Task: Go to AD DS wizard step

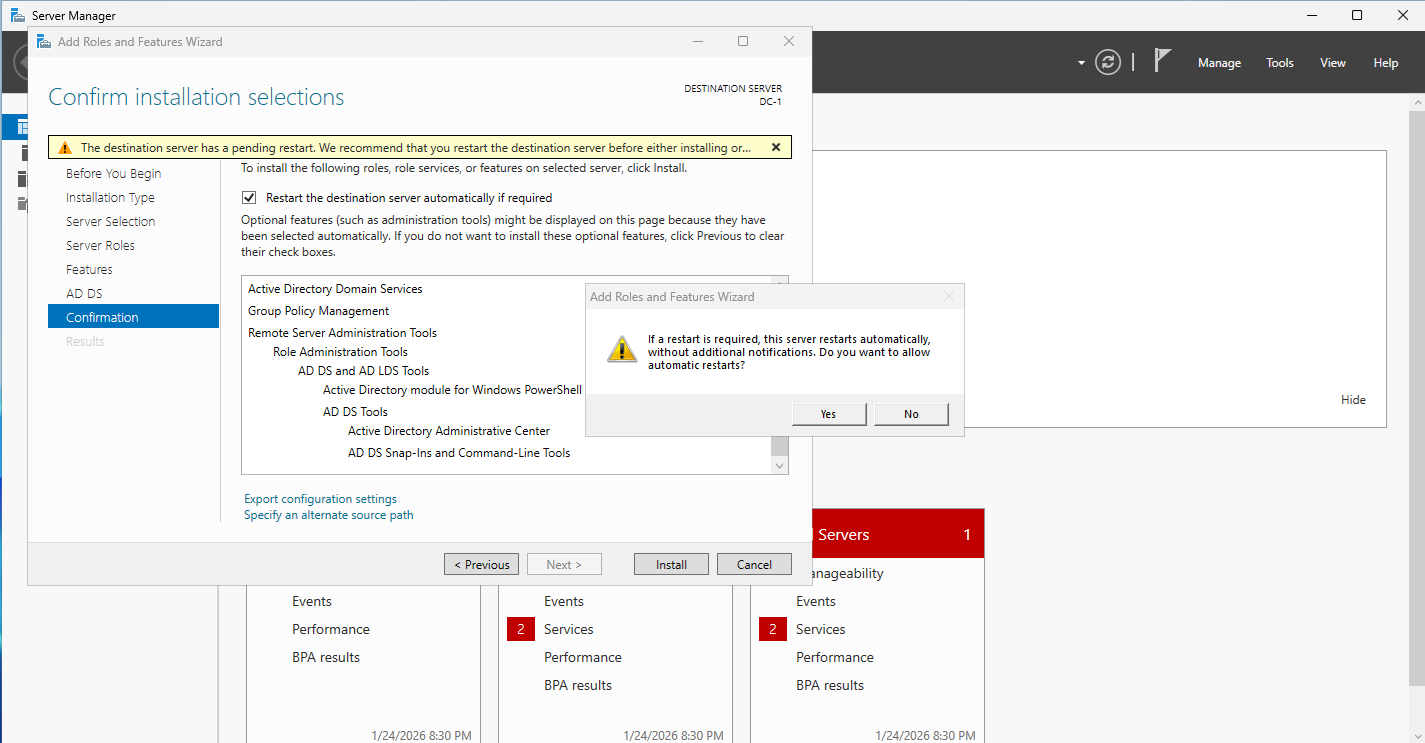Action: coord(84,294)
